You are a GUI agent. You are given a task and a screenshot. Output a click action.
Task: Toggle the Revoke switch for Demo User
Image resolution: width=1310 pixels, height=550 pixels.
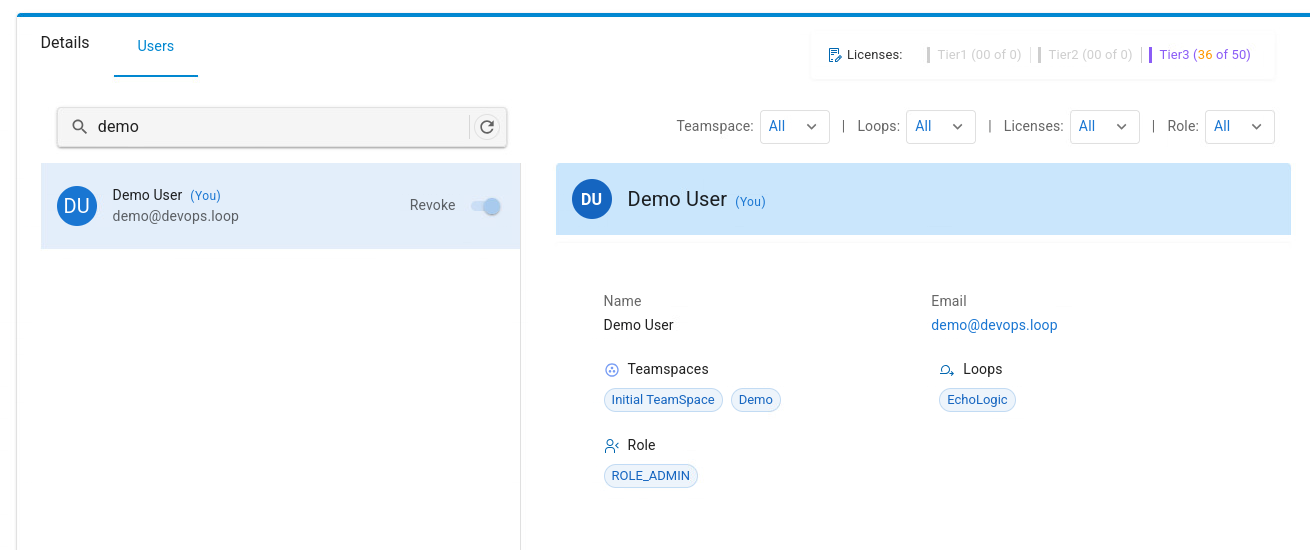tap(486, 206)
